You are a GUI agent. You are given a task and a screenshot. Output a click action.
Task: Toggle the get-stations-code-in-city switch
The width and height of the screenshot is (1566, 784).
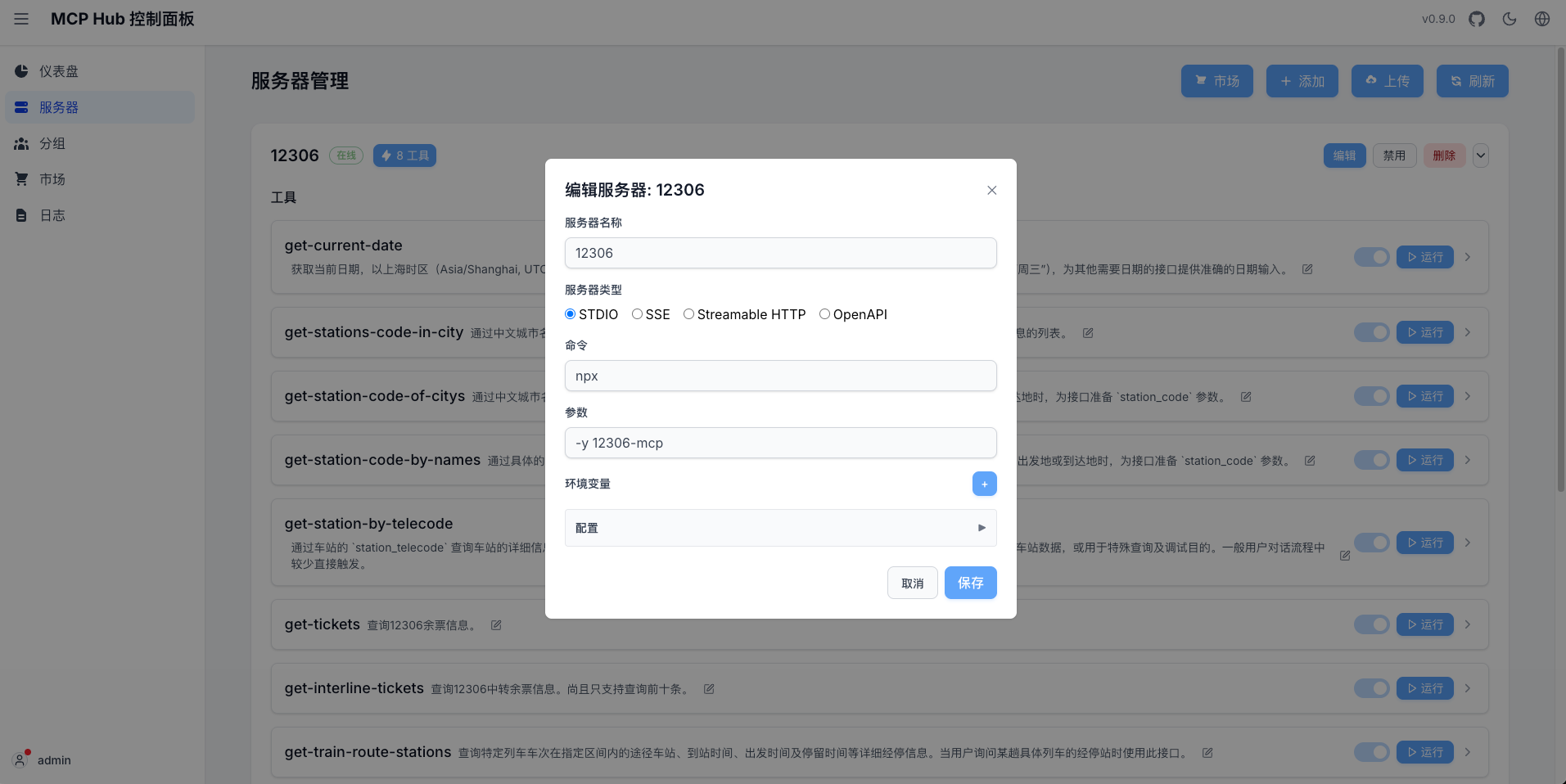point(1371,332)
